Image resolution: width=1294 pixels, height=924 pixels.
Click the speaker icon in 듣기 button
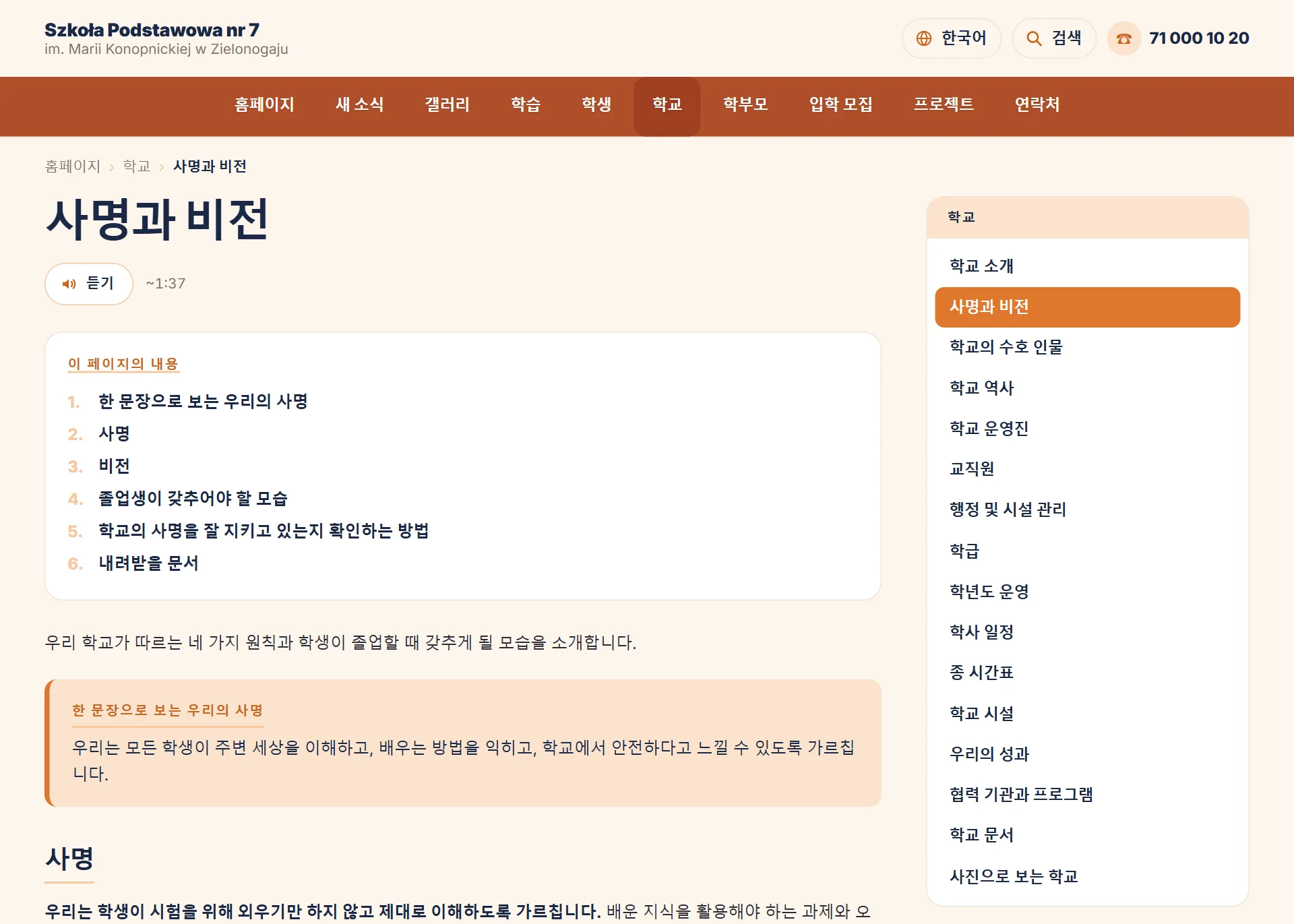tap(69, 284)
